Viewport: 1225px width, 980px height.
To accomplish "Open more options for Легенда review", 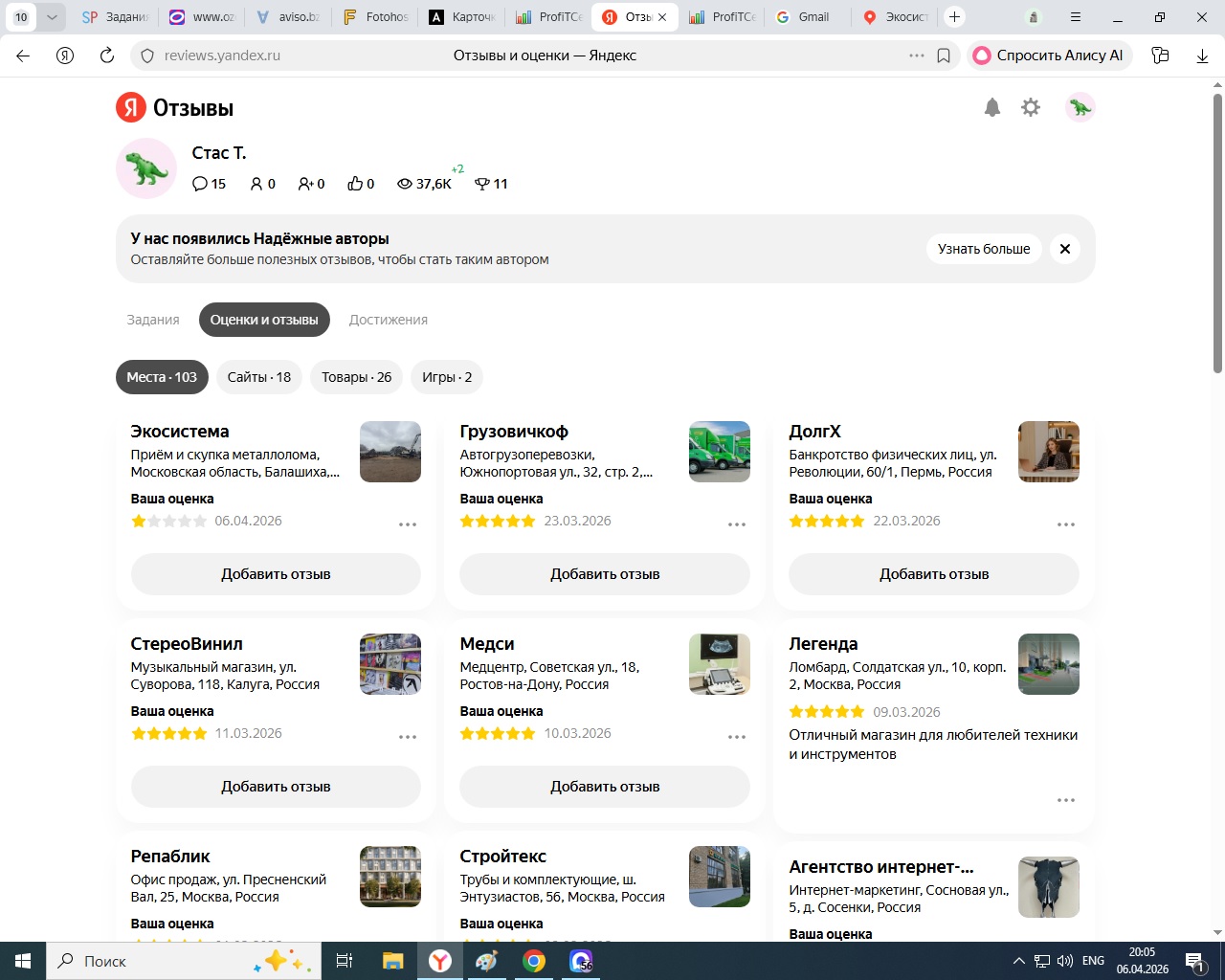I will (x=1066, y=800).
